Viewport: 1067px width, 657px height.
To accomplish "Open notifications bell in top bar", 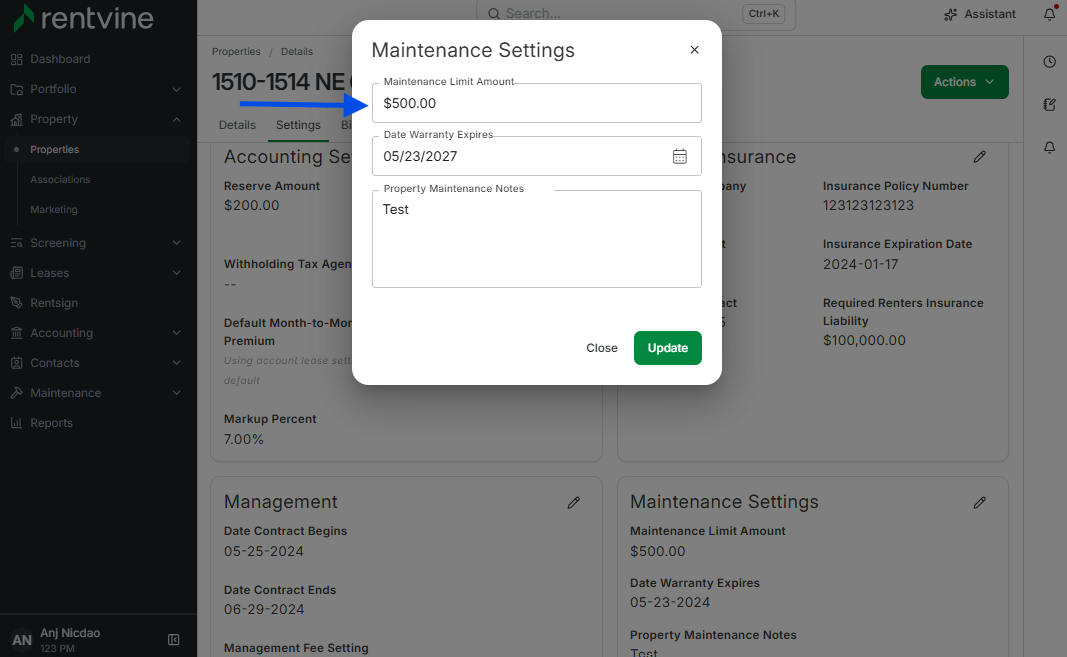I will (1050, 14).
